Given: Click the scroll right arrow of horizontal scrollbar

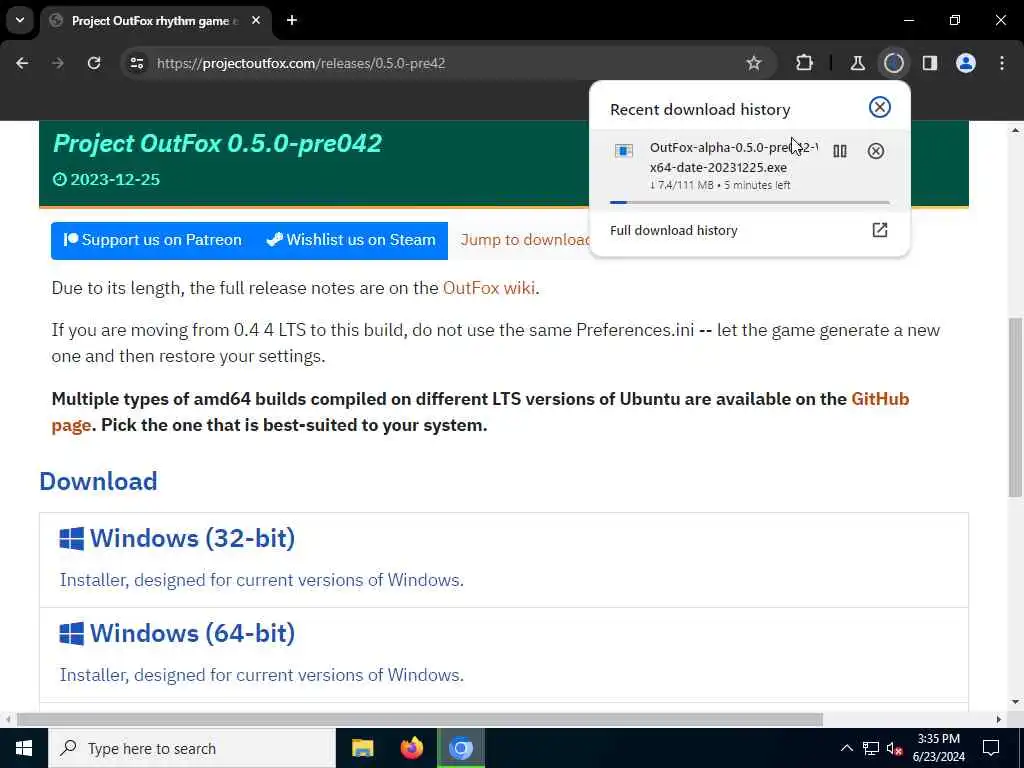Looking at the screenshot, I should [x=999, y=720].
